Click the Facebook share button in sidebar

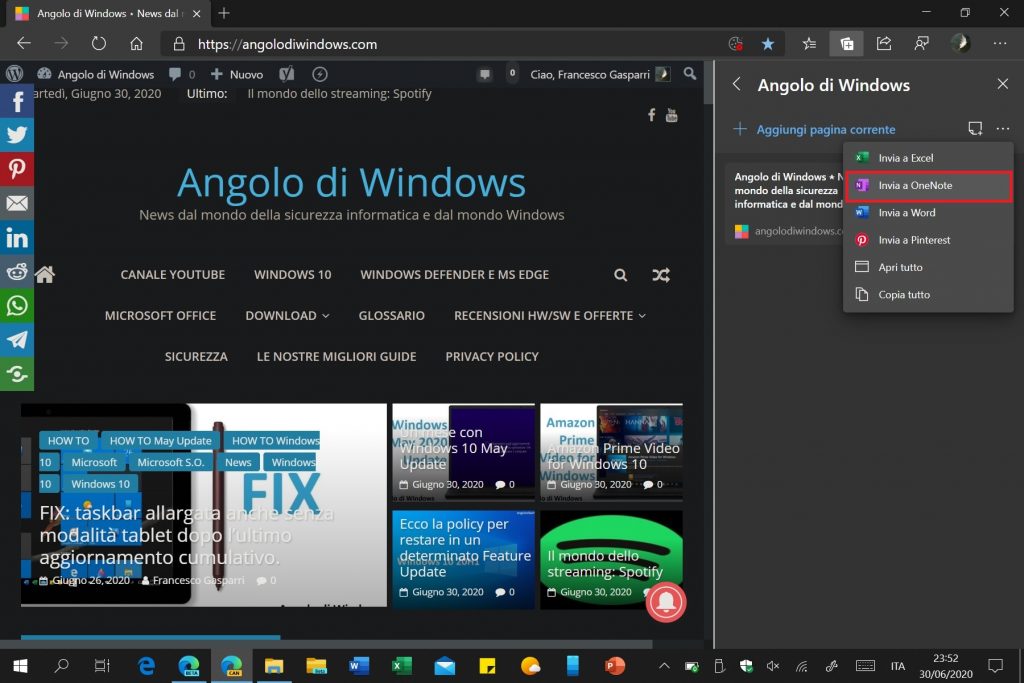[x=17, y=101]
